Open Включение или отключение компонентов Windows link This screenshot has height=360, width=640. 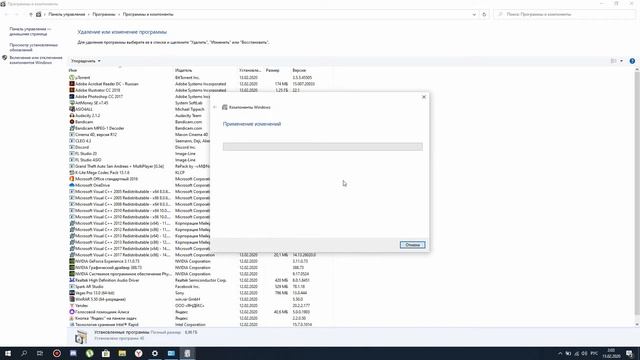click(x=36, y=60)
